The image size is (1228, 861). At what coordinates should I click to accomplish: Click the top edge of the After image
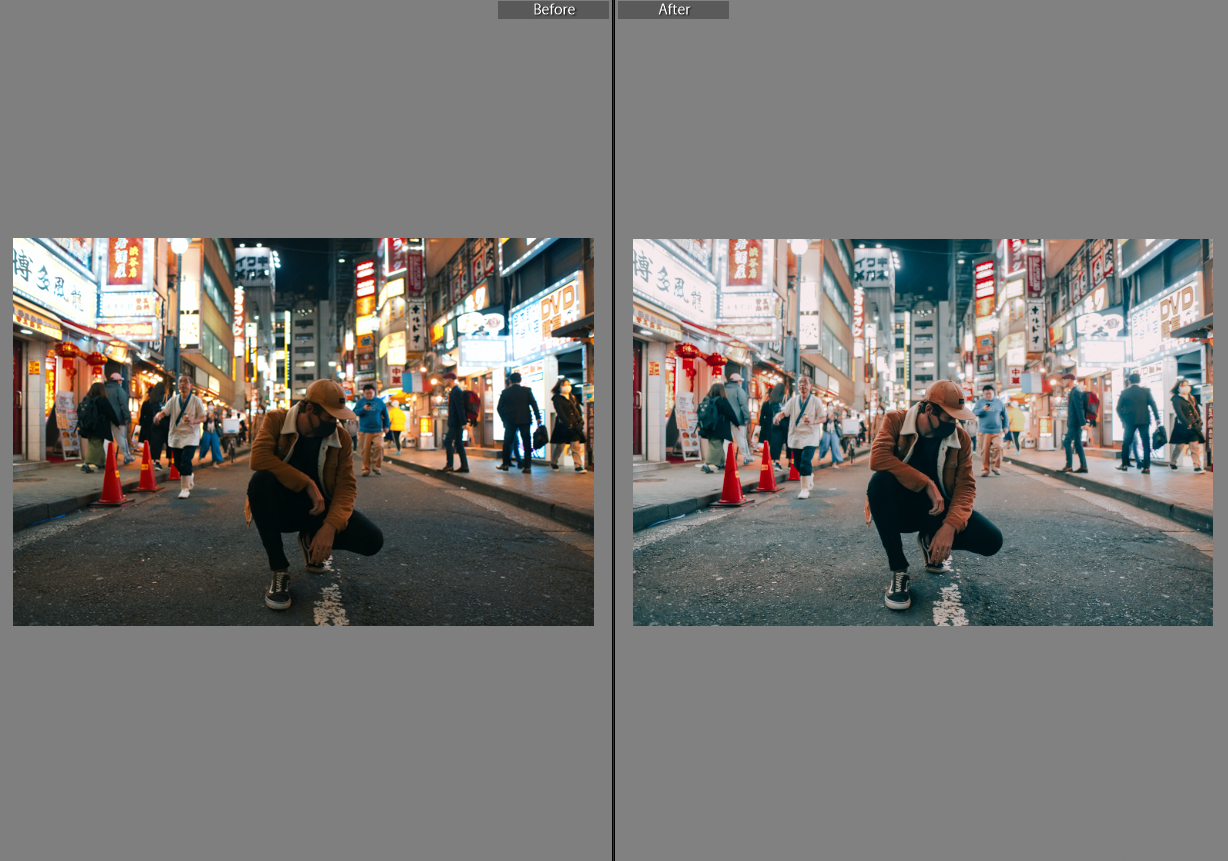(x=922, y=239)
